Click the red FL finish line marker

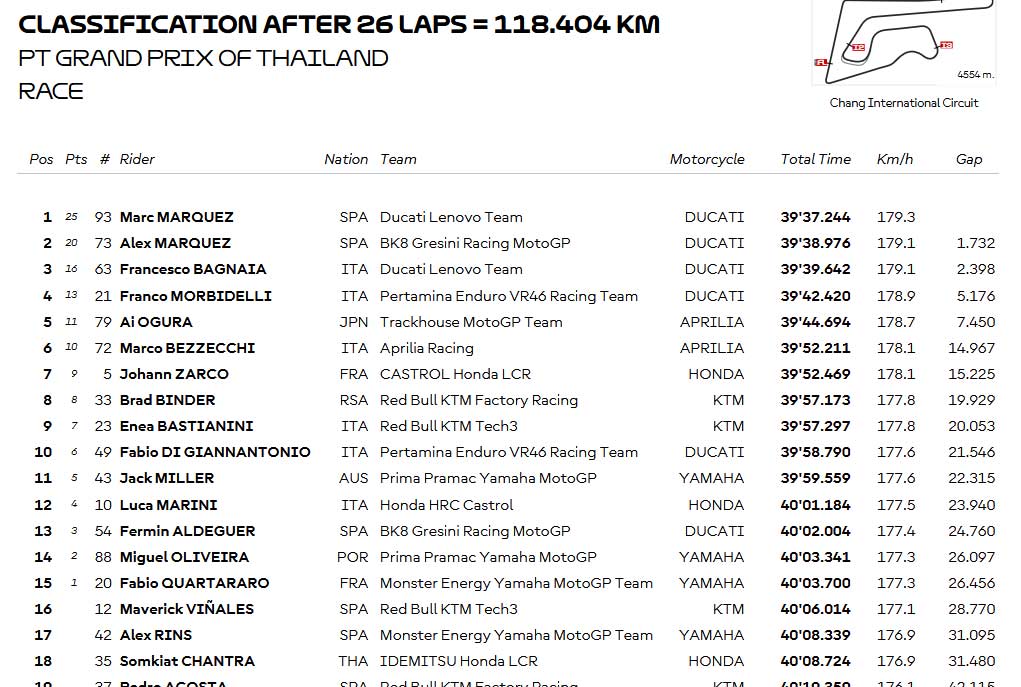pyautogui.click(x=821, y=63)
